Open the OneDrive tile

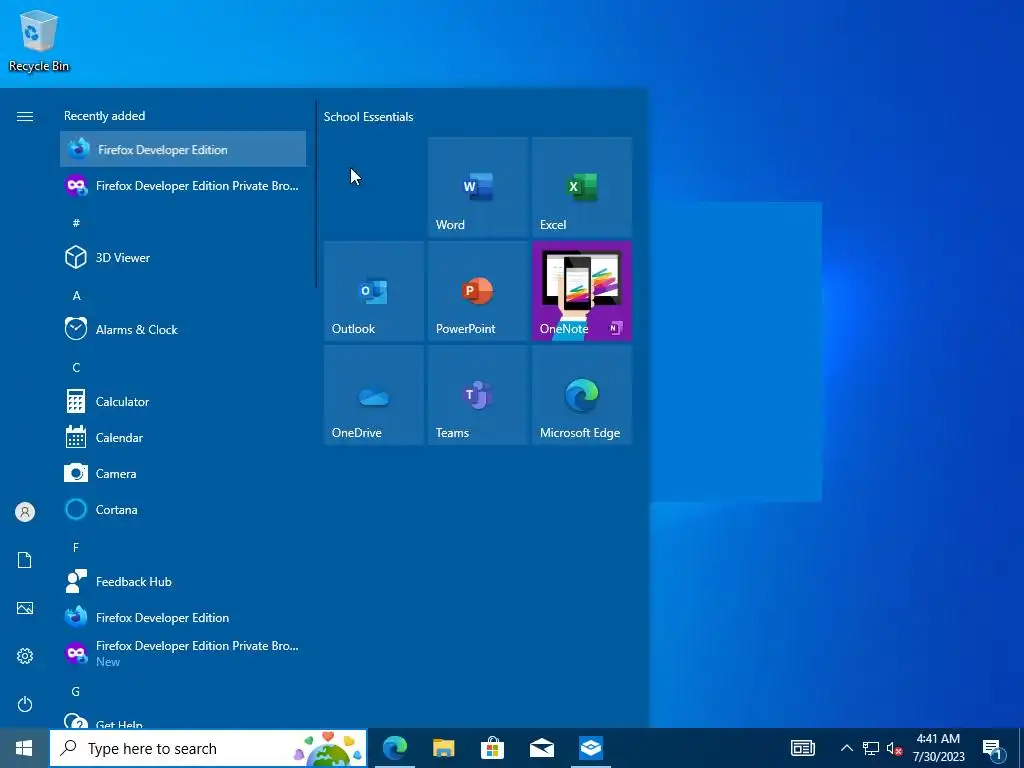click(374, 395)
